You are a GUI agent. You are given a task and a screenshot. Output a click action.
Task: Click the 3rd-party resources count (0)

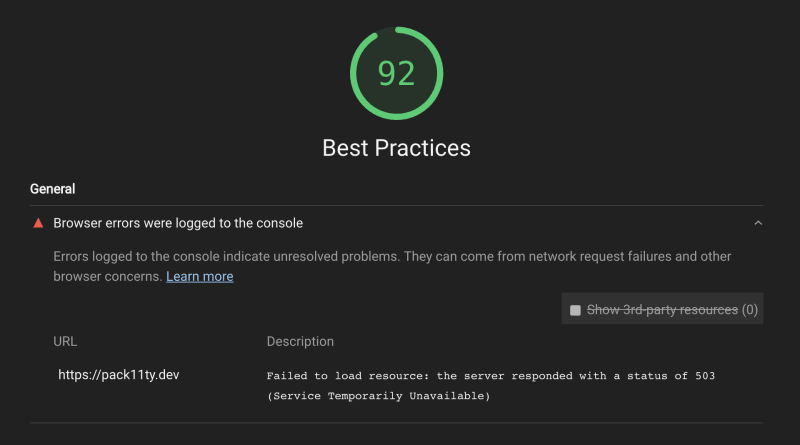[x=749, y=310]
